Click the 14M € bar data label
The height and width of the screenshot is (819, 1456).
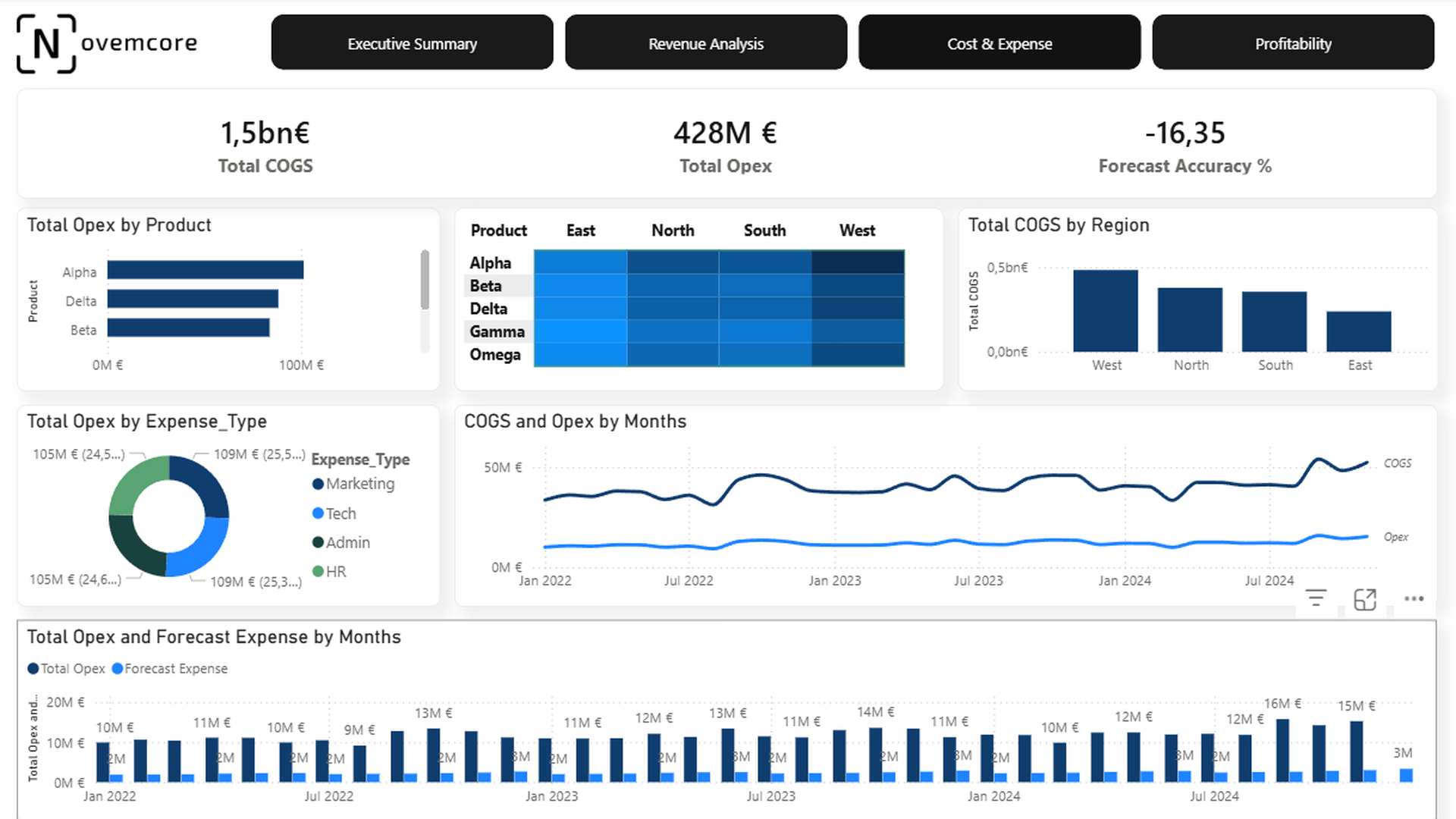[876, 712]
